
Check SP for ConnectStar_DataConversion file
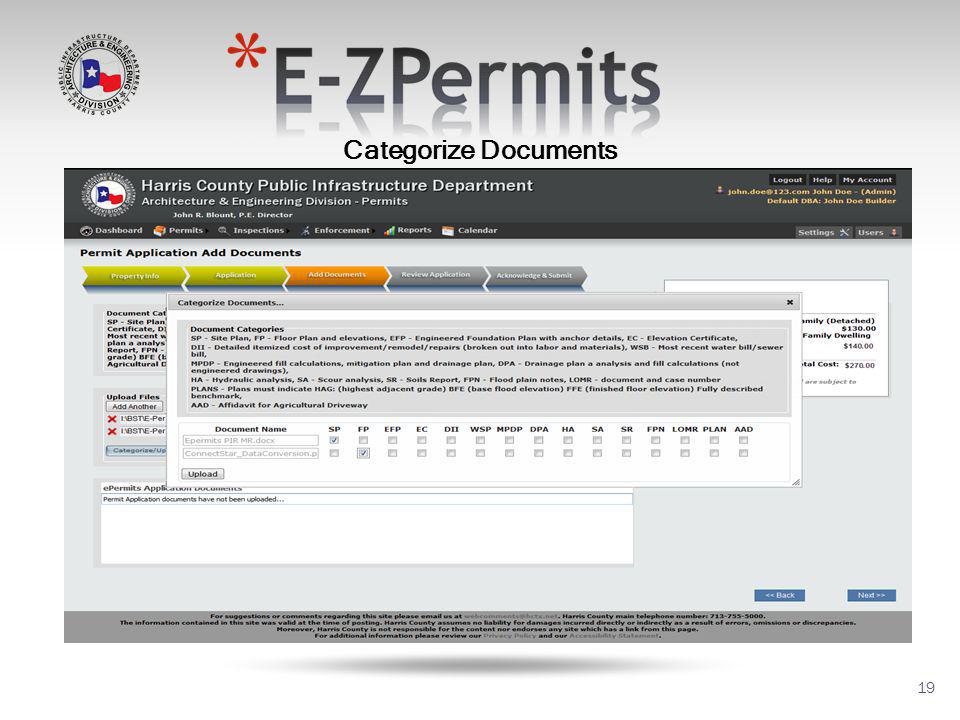[x=334, y=454]
